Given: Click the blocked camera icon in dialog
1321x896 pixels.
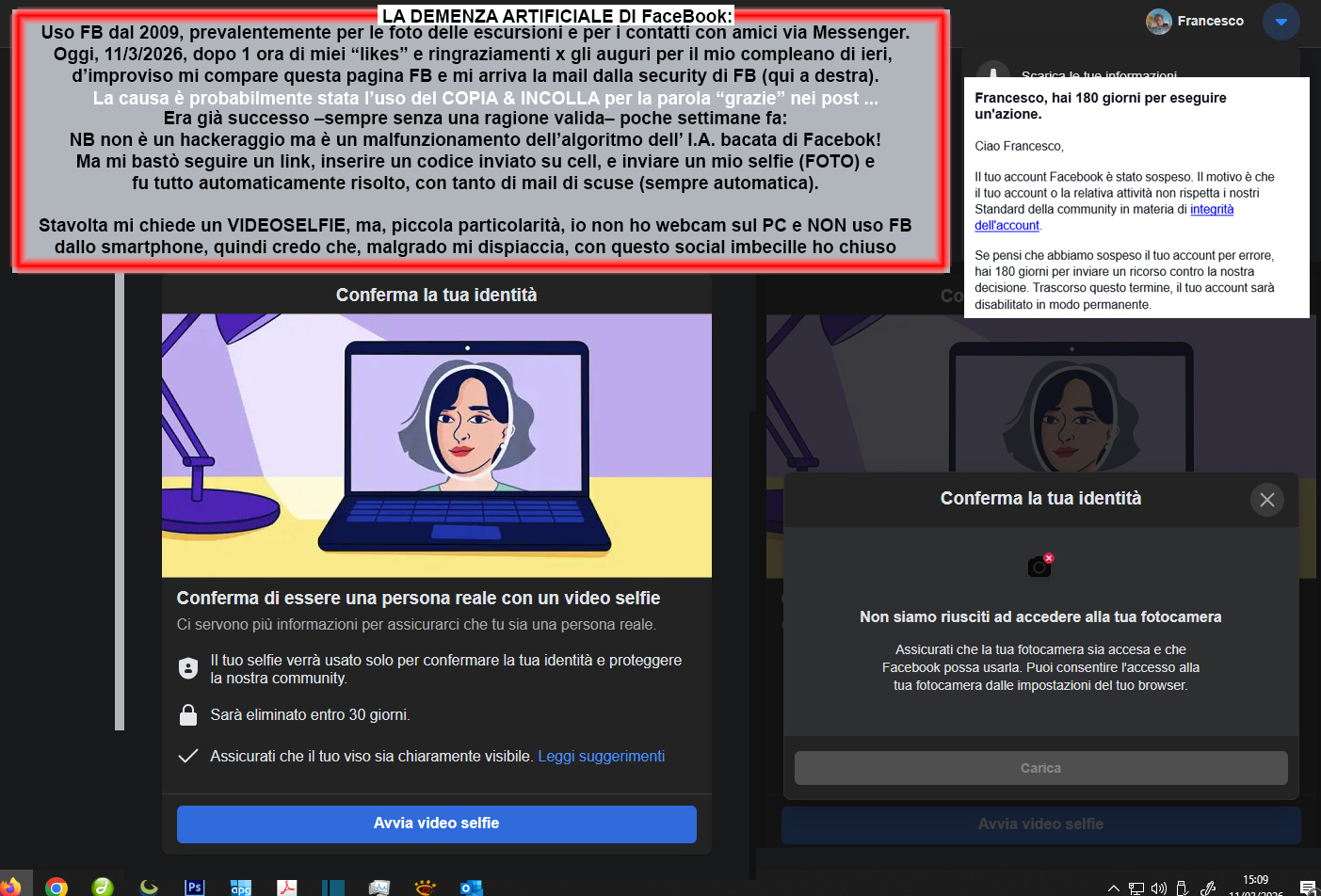Looking at the screenshot, I should pyautogui.click(x=1040, y=565).
